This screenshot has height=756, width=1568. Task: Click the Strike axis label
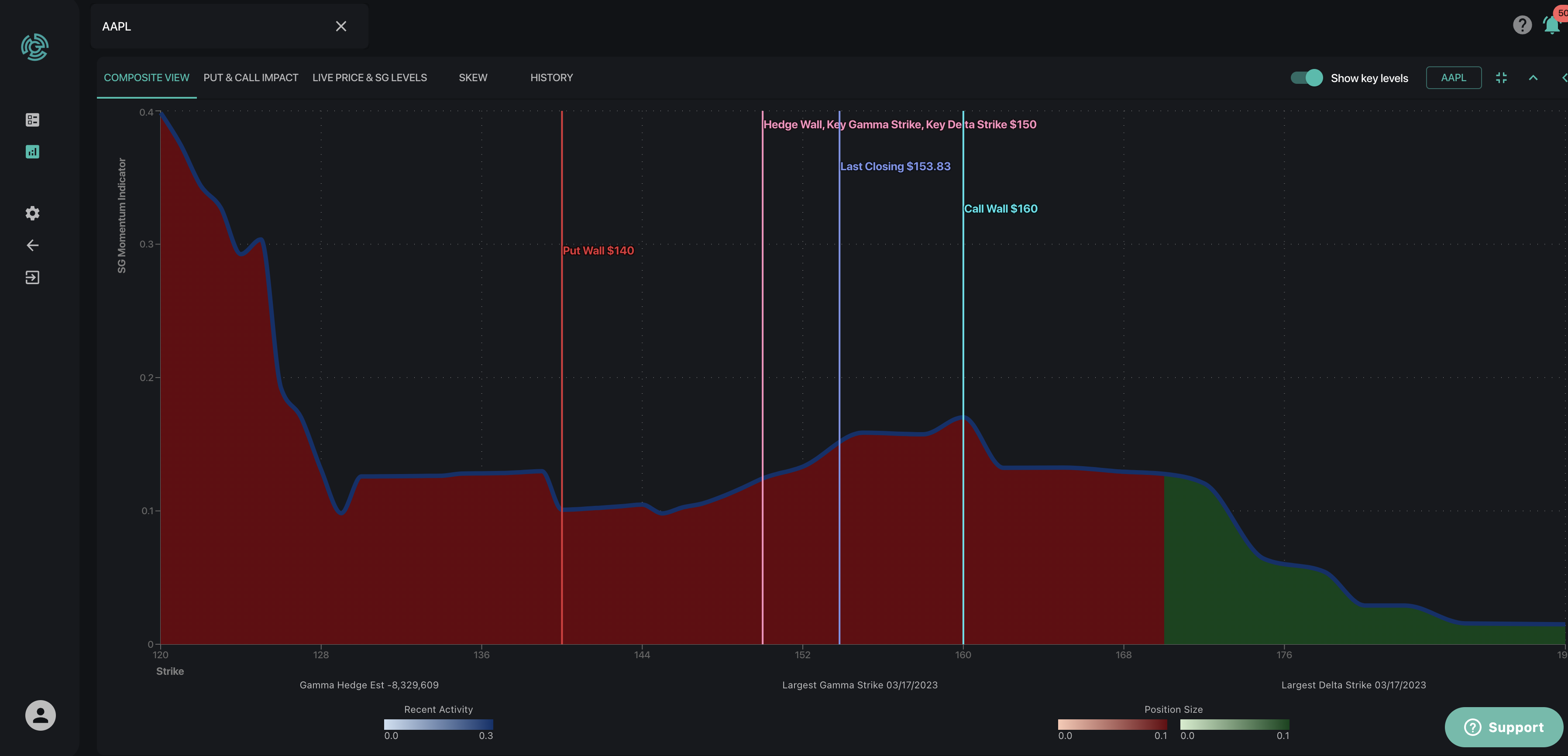tap(170, 671)
